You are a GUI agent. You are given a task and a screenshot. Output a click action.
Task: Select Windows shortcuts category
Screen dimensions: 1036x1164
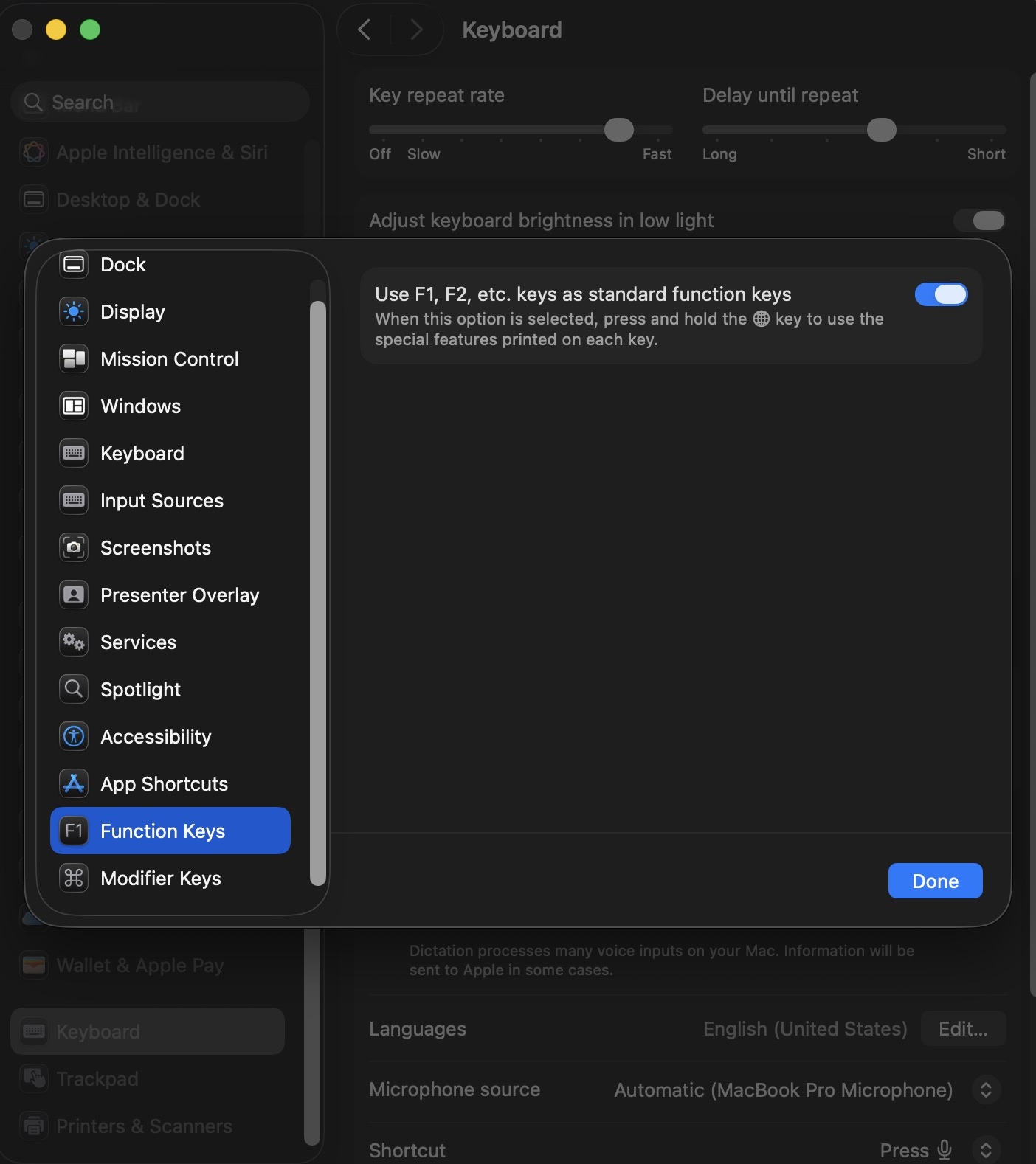pos(140,406)
